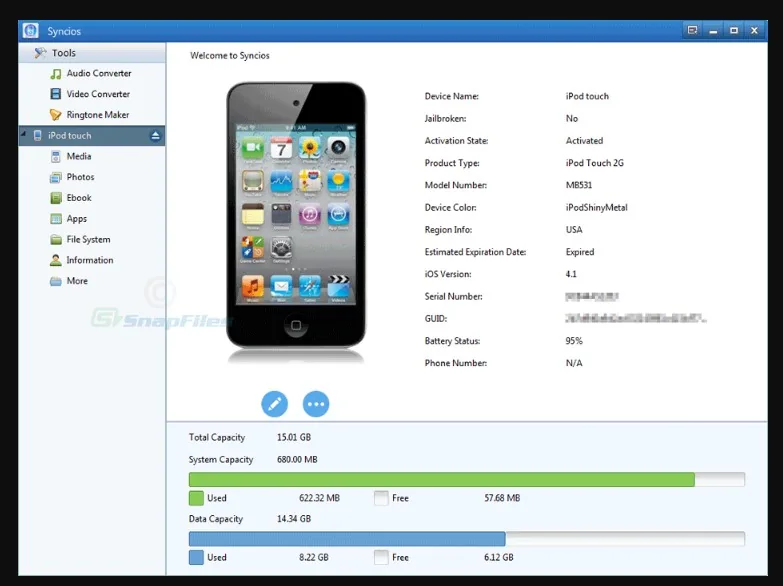Click the Region Info value USA
Screen dimensions: 783x586
[x=574, y=230]
